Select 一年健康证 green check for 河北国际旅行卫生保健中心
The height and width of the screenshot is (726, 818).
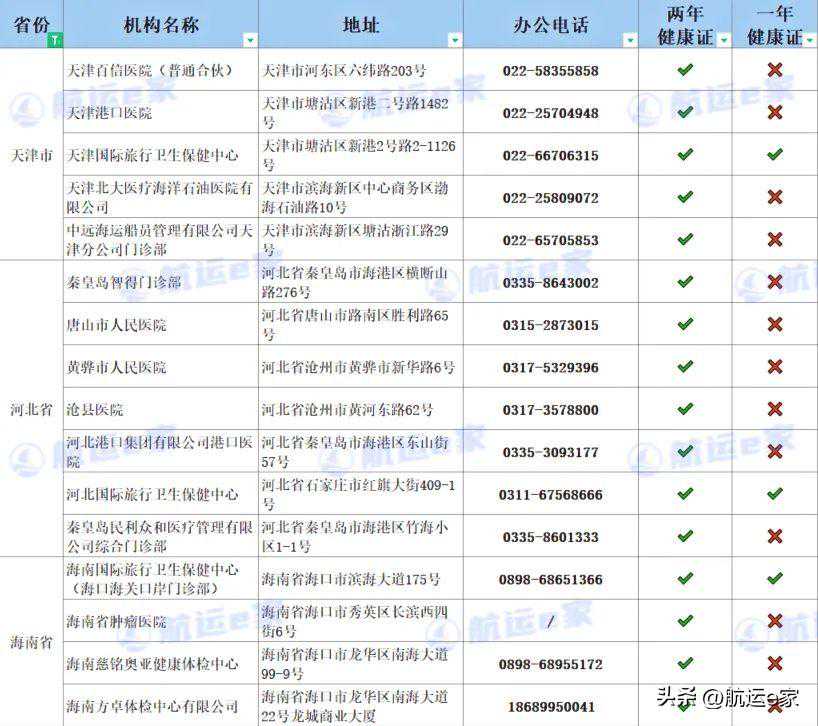tap(774, 494)
